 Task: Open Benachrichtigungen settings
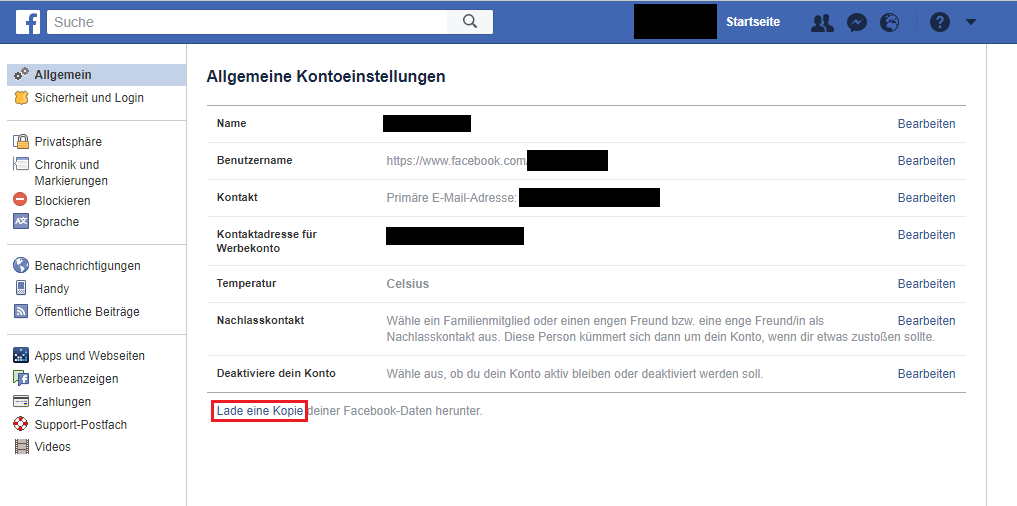[87, 266]
